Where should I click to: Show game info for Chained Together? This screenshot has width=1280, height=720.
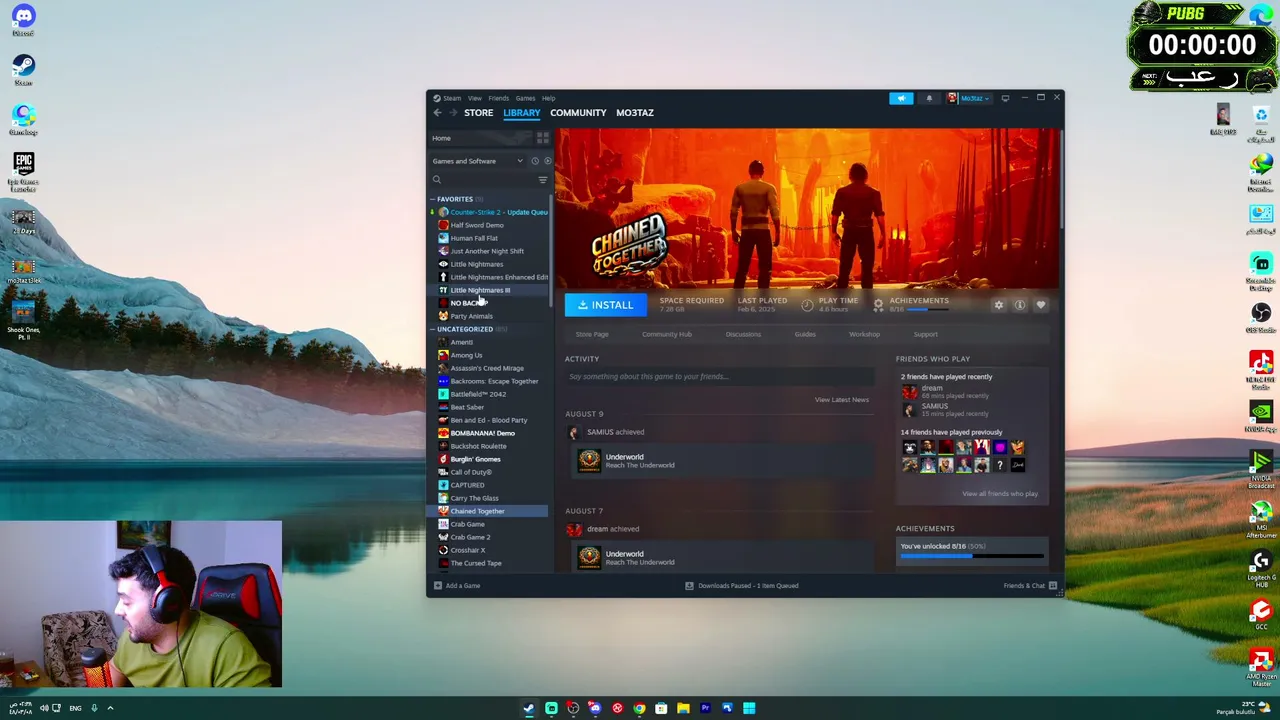(x=1019, y=305)
